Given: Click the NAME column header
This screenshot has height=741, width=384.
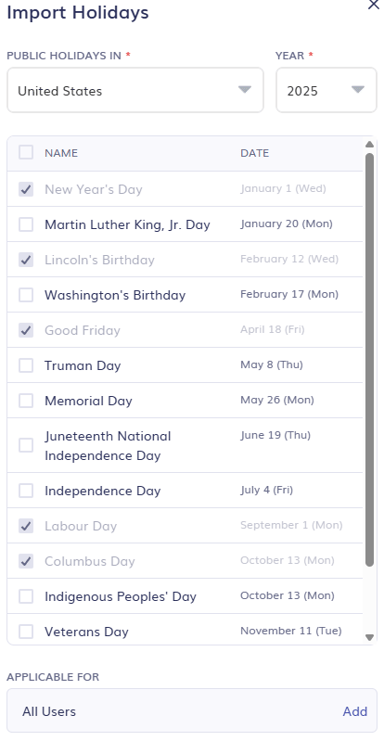Looking at the screenshot, I should click(x=61, y=153).
